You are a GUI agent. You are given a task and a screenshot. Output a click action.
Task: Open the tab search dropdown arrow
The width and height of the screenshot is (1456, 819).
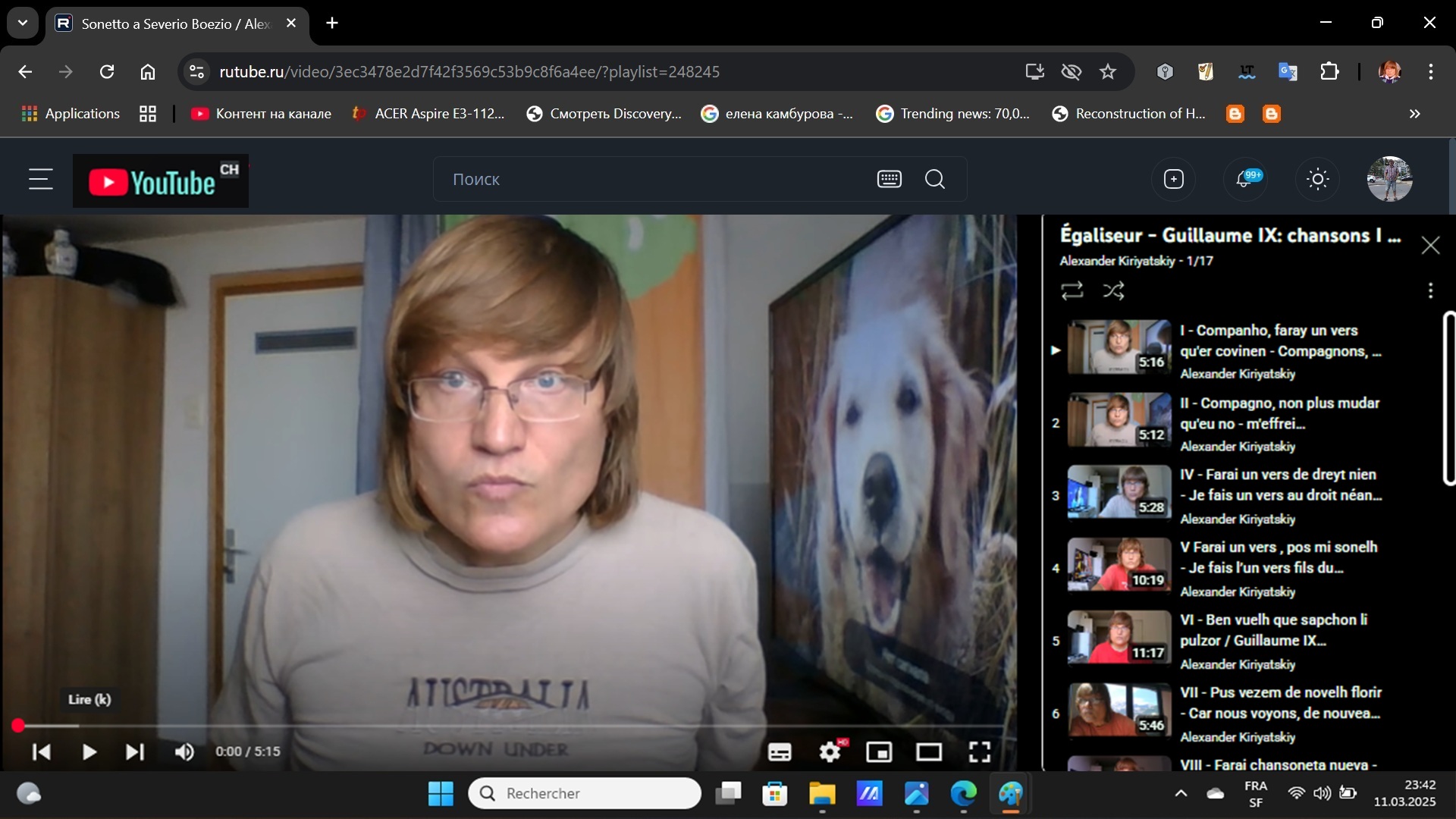tap(23, 23)
